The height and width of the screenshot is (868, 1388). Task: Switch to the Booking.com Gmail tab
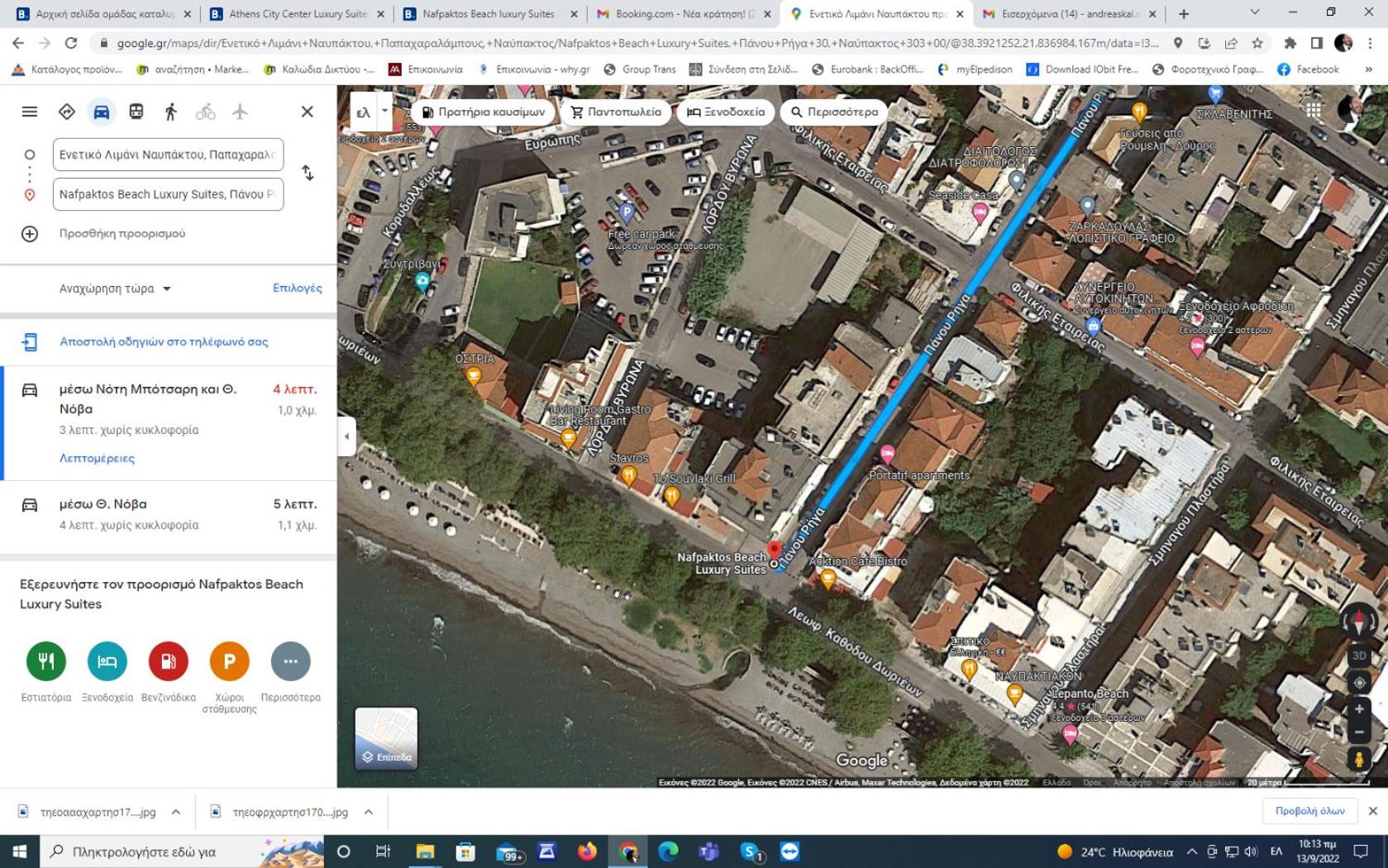coord(684,14)
